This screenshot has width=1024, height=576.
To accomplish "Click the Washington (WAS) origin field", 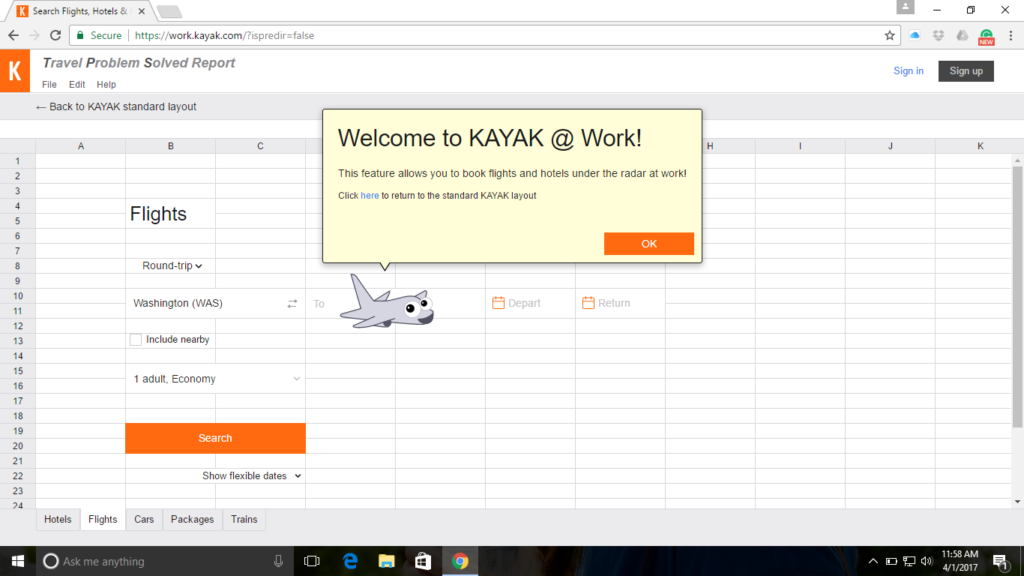I will pyautogui.click(x=200, y=303).
